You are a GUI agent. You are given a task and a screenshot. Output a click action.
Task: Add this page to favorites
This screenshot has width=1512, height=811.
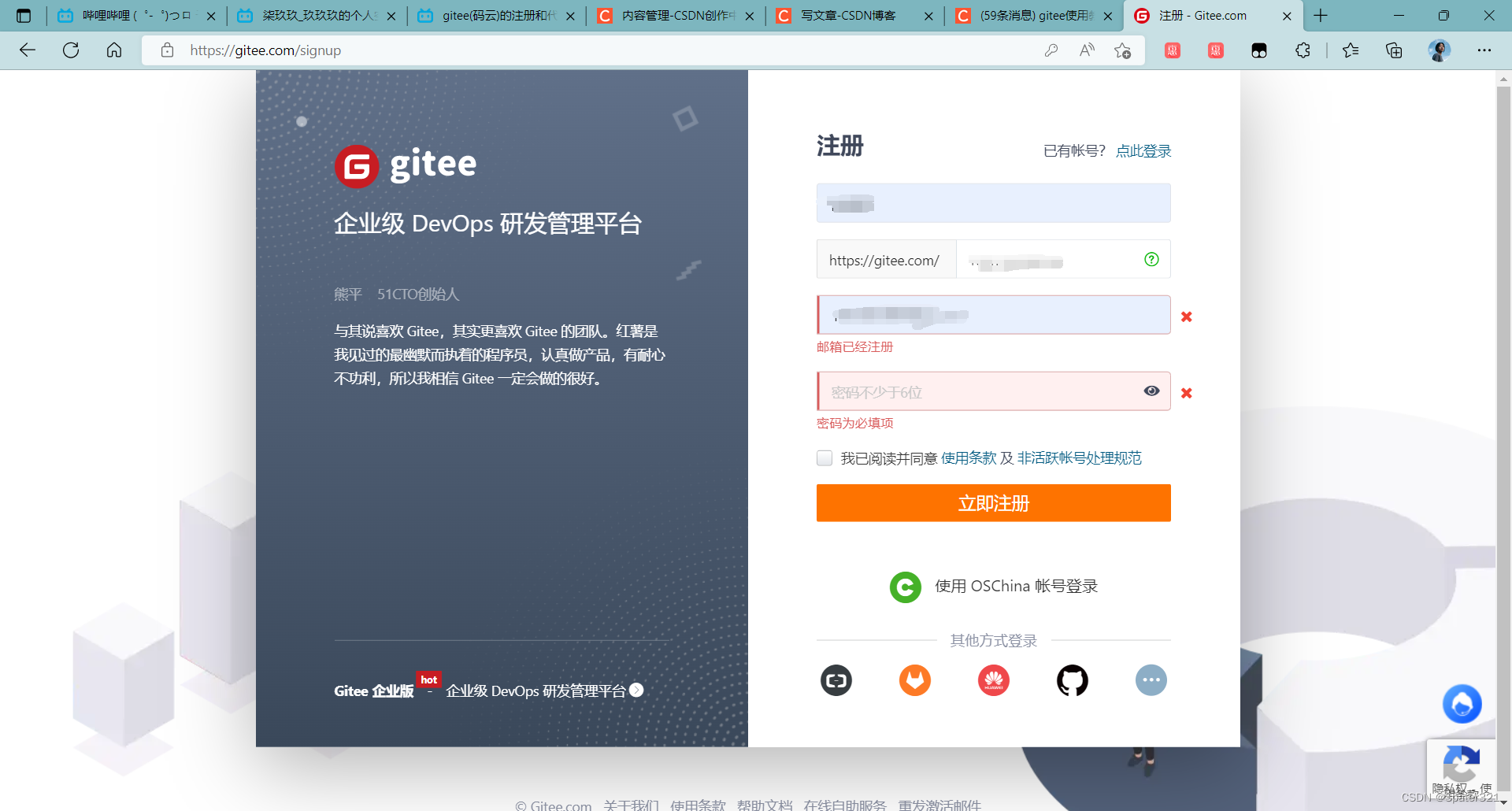coord(1123,50)
